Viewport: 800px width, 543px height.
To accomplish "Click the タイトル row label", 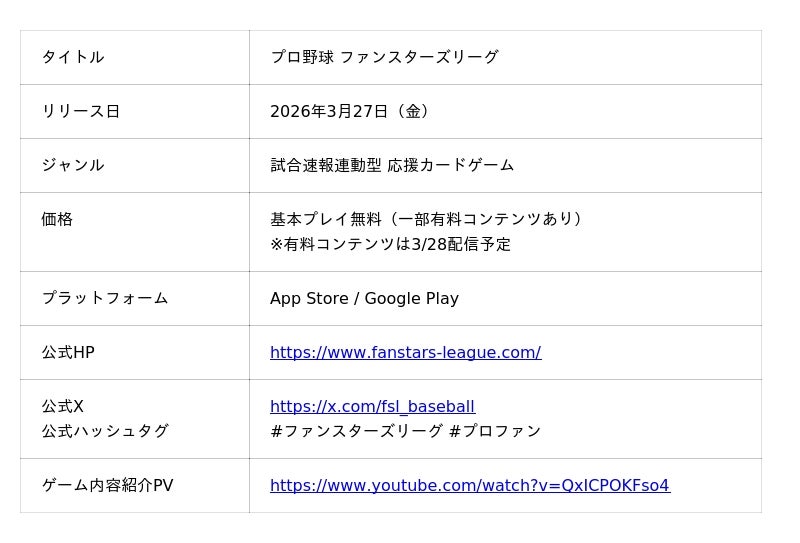I will click(x=72, y=57).
